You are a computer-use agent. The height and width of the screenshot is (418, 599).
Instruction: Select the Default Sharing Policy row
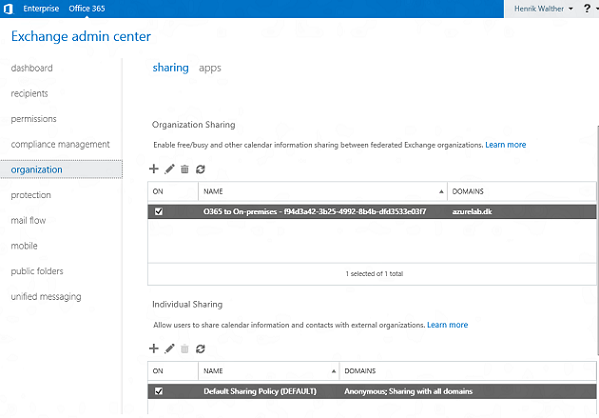tap(372, 391)
